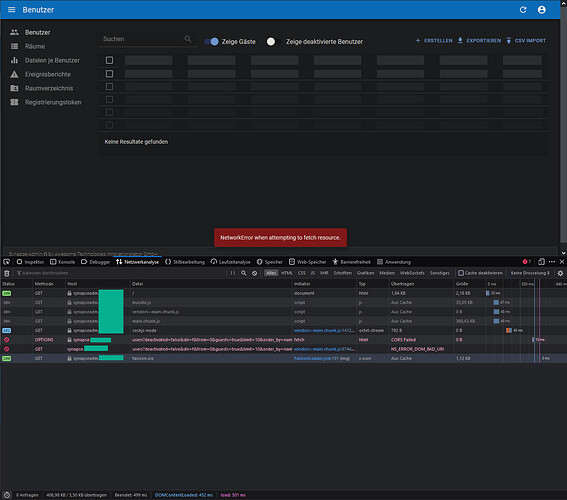Open network settings gear icon
The width and height of the screenshot is (567, 500).
tap(560, 273)
